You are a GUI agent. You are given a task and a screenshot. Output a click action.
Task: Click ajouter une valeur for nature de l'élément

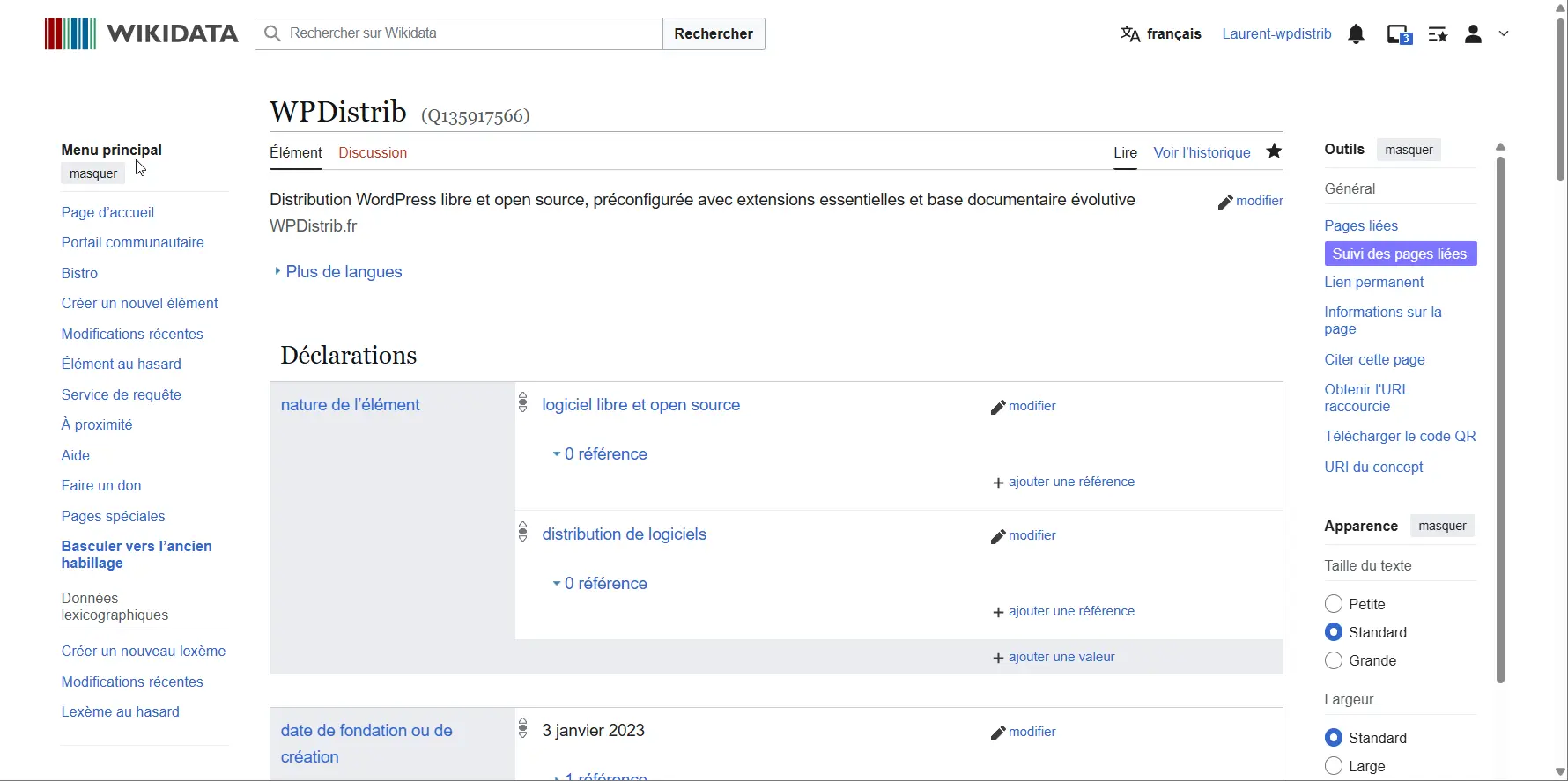tap(1054, 657)
